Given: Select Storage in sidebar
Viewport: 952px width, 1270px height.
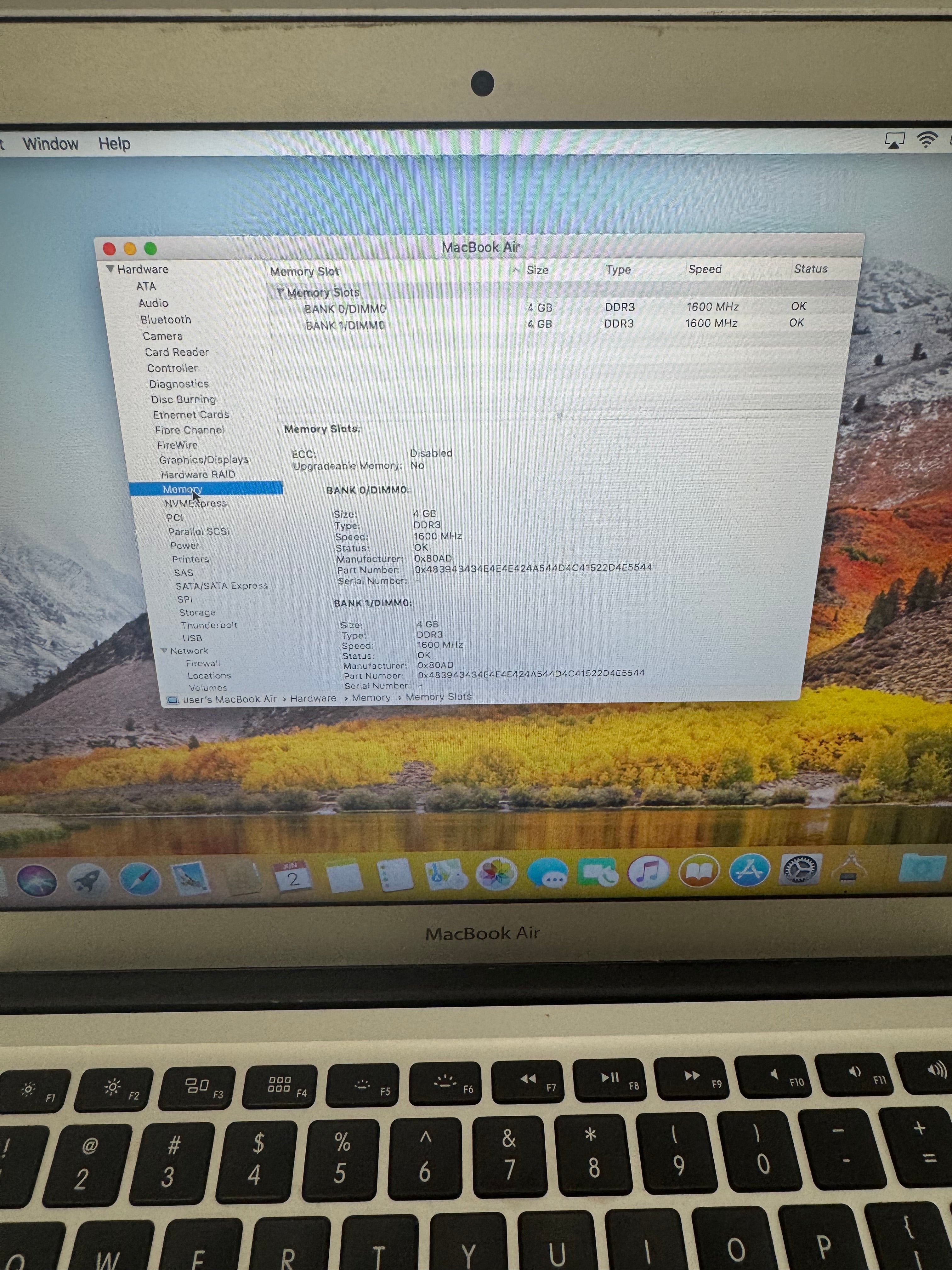Looking at the screenshot, I should point(197,613).
